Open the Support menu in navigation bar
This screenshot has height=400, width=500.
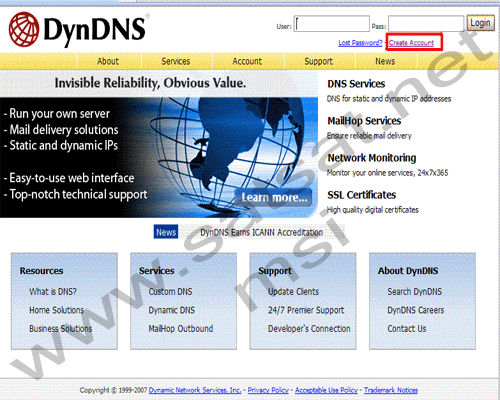(318, 61)
